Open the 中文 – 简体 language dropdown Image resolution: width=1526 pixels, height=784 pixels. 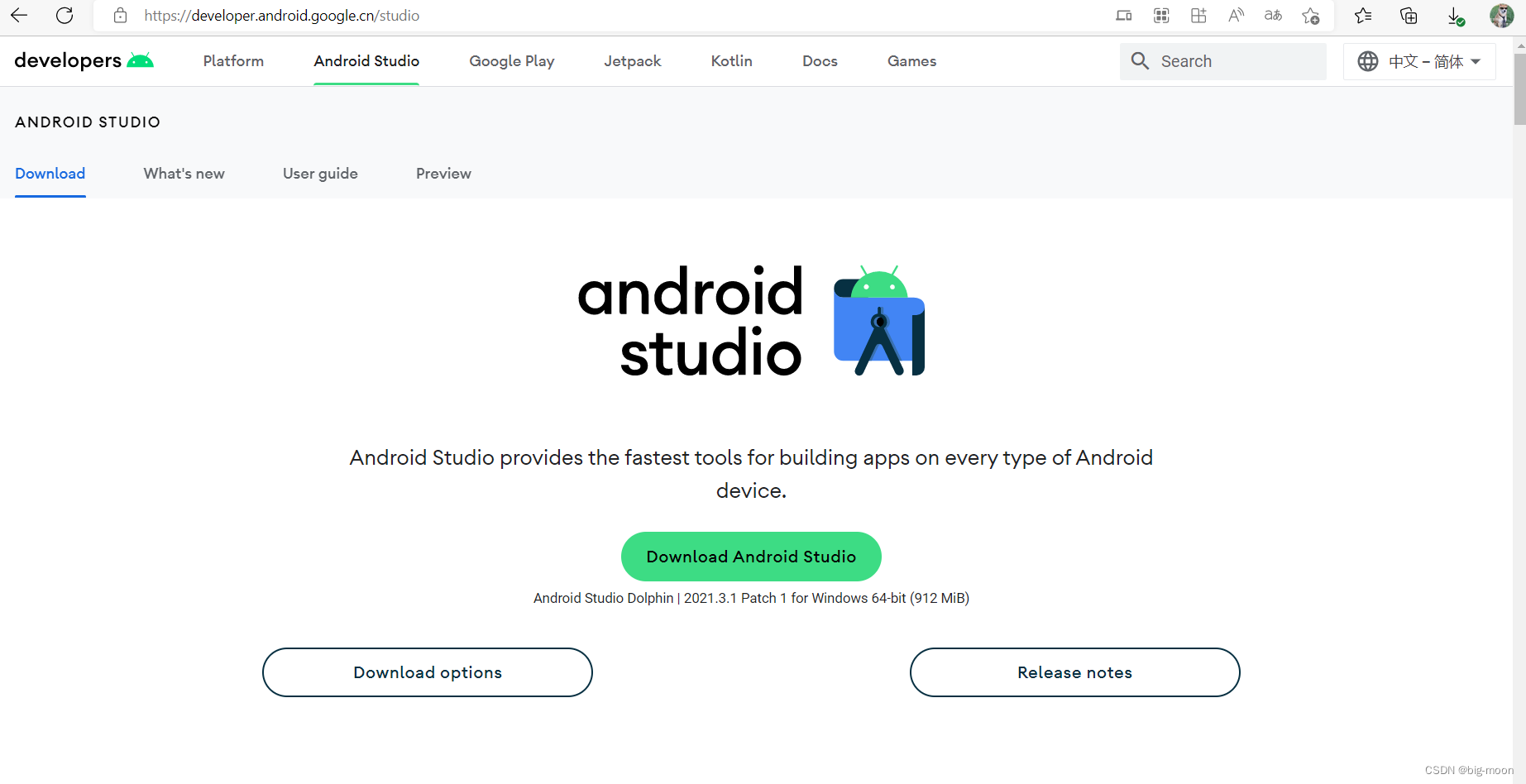pyautogui.click(x=1419, y=61)
